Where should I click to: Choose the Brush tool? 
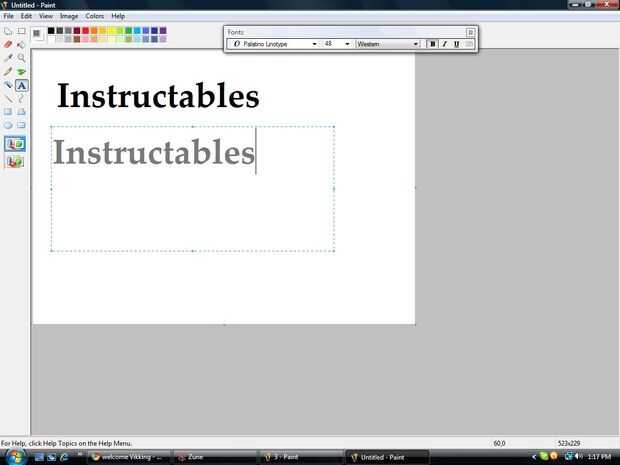pyautogui.click(x=21, y=72)
